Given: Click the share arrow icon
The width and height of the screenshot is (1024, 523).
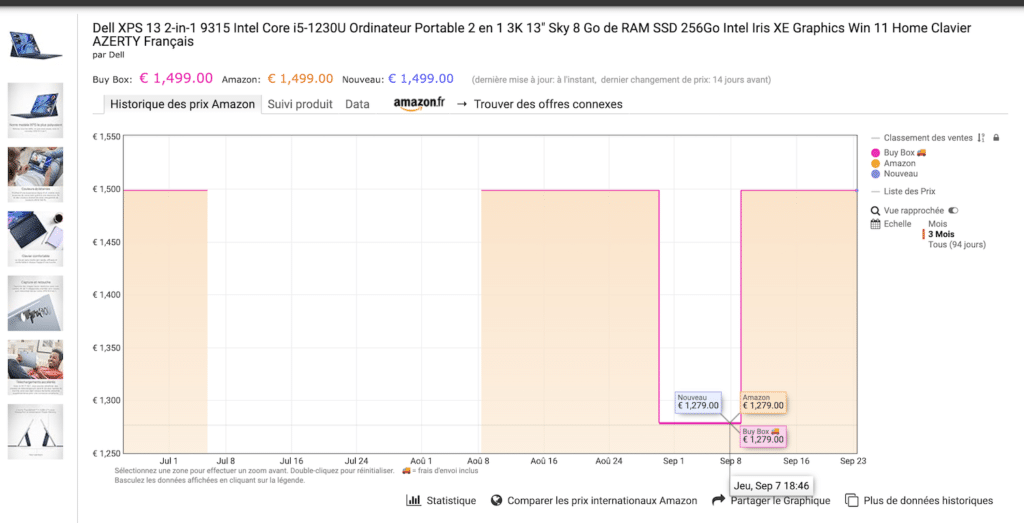Looking at the screenshot, I should (718, 500).
